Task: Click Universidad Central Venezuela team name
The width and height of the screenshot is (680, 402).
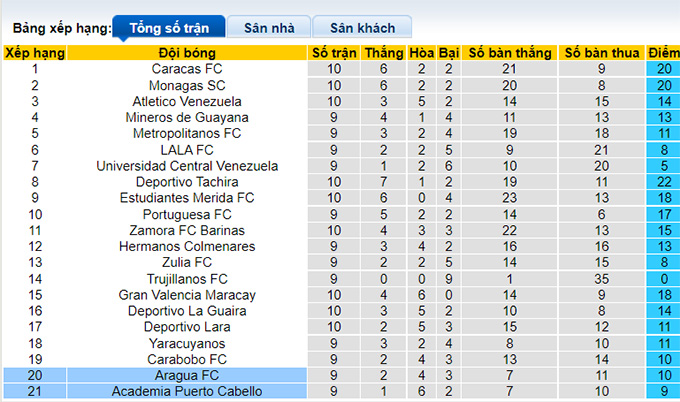Action: click(x=187, y=166)
